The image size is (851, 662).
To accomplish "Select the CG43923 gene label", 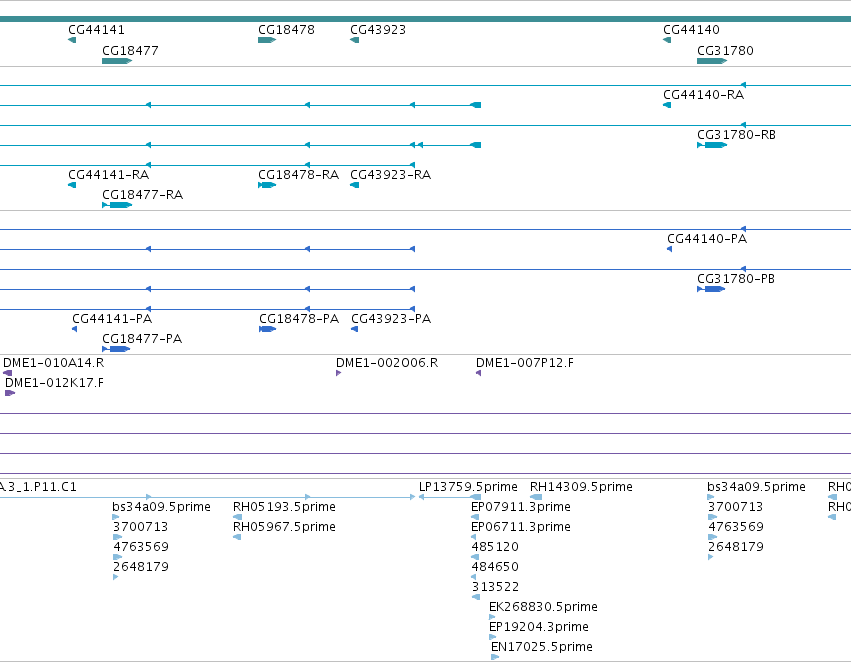I will (x=378, y=30).
